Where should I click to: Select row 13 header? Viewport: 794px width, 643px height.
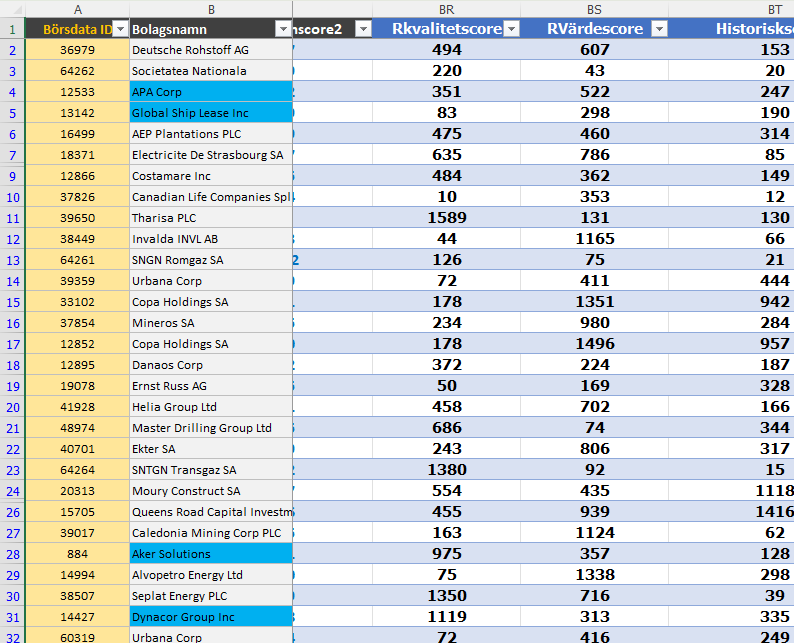(x=12, y=260)
